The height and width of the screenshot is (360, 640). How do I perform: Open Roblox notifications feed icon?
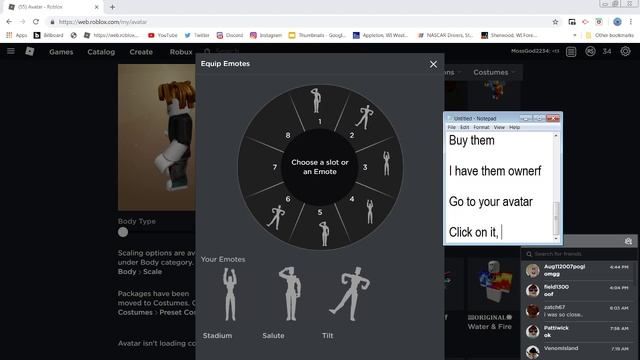coord(571,51)
